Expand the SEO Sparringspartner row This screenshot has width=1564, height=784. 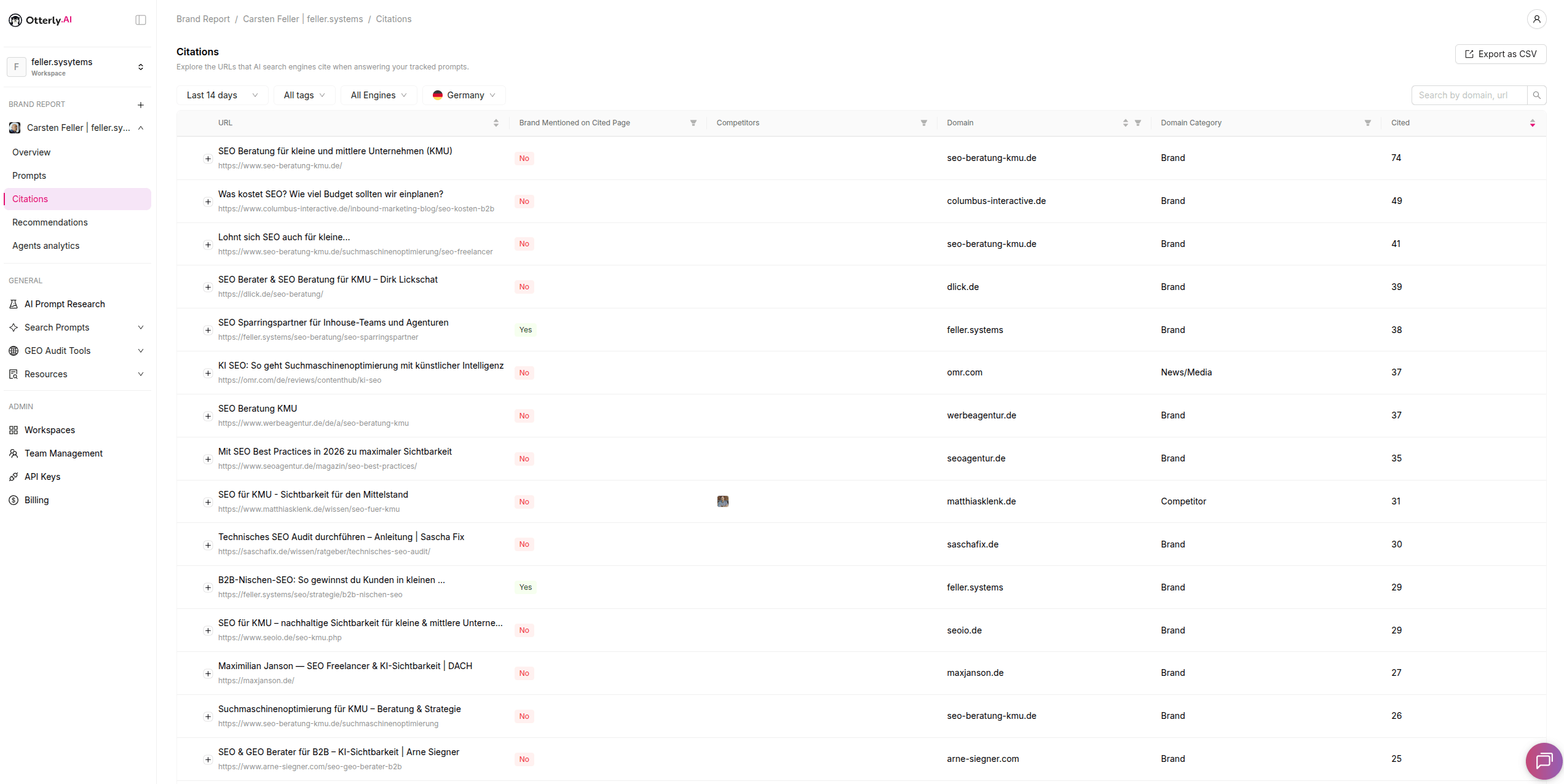208,330
